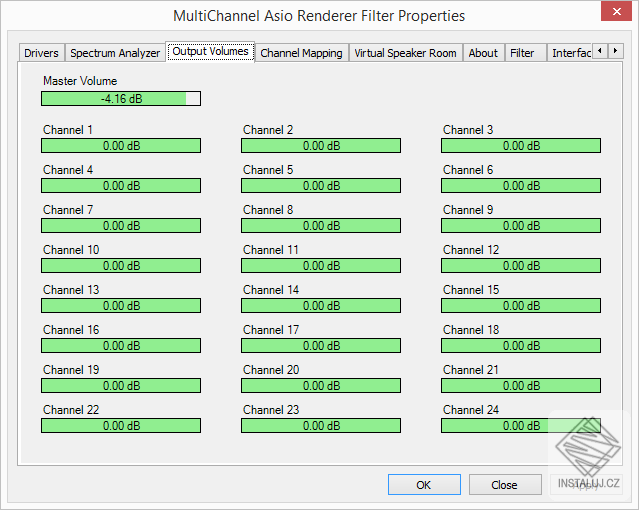Click the Channel 1 label
The height and width of the screenshot is (510, 639).
[68, 130]
